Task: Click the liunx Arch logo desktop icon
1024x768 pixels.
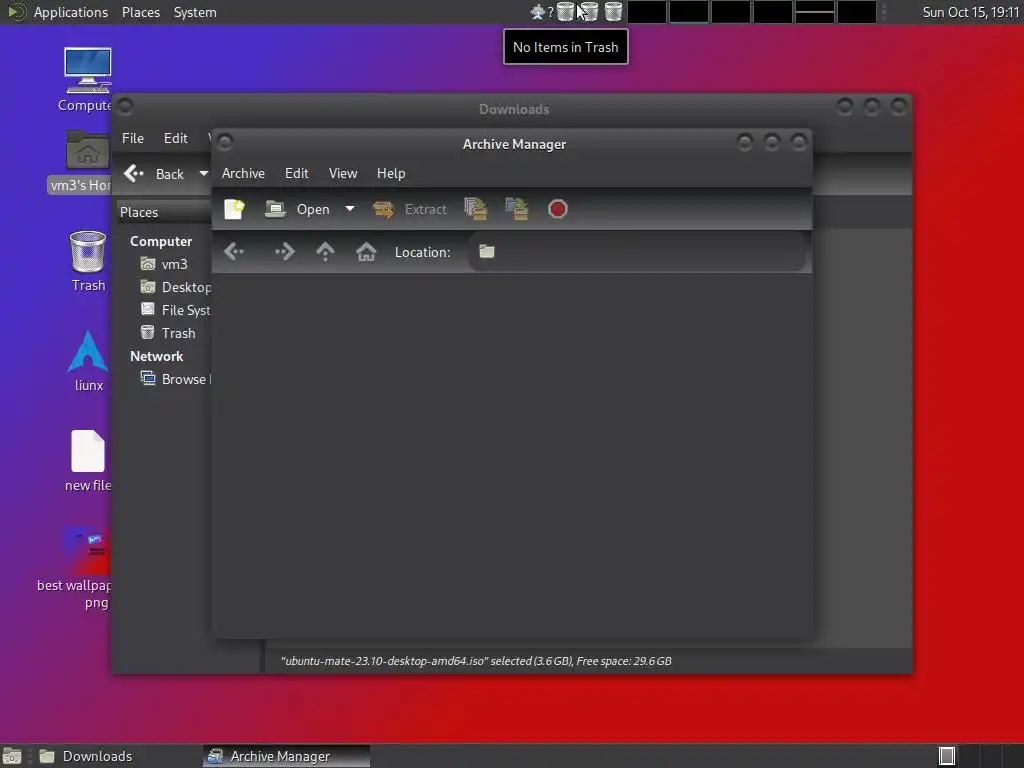Action: pyautogui.click(x=88, y=360)
